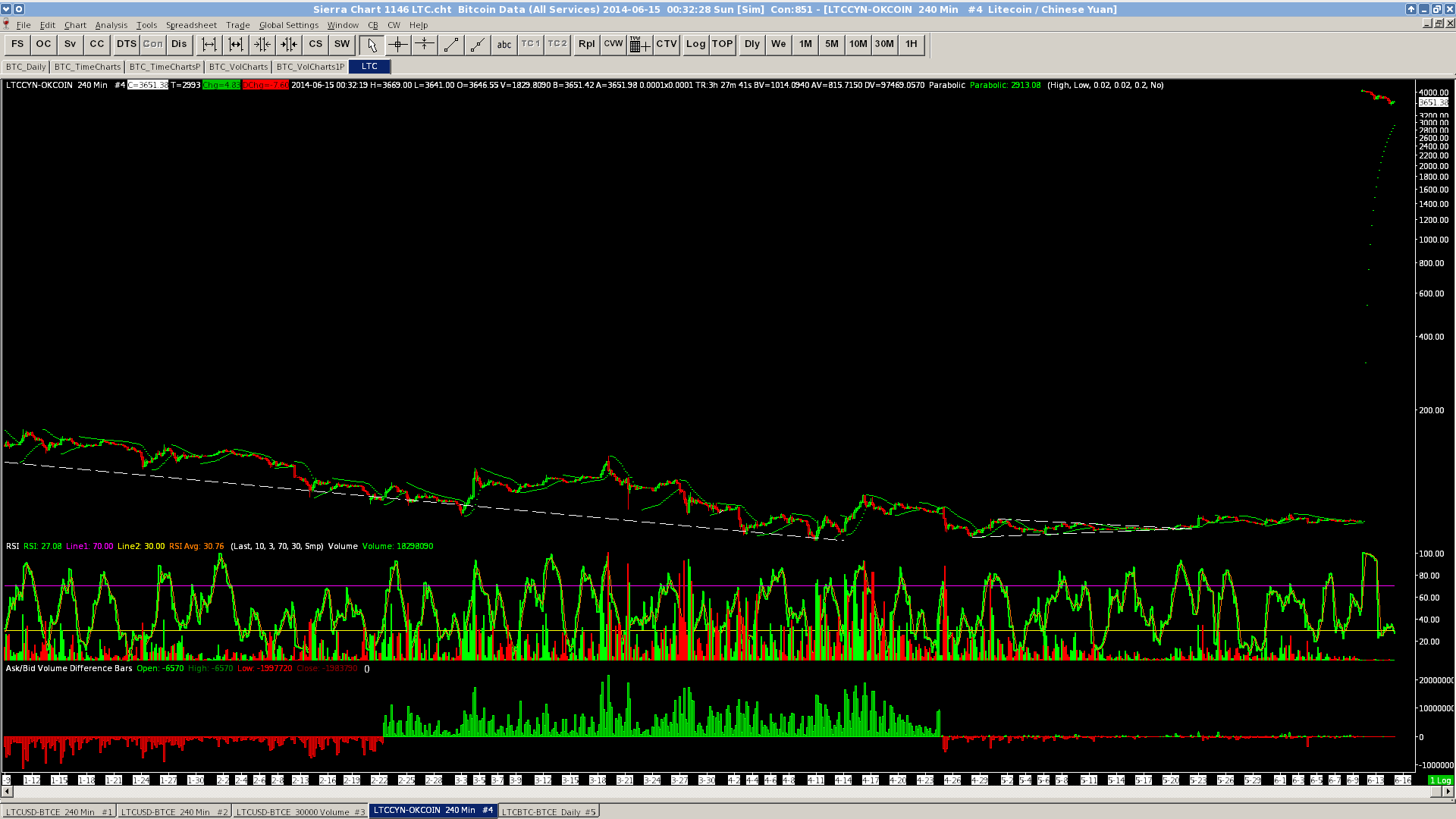1456x819 pixels.
Task: Select the pointer cursor tool
Action: tap(372, 44)
